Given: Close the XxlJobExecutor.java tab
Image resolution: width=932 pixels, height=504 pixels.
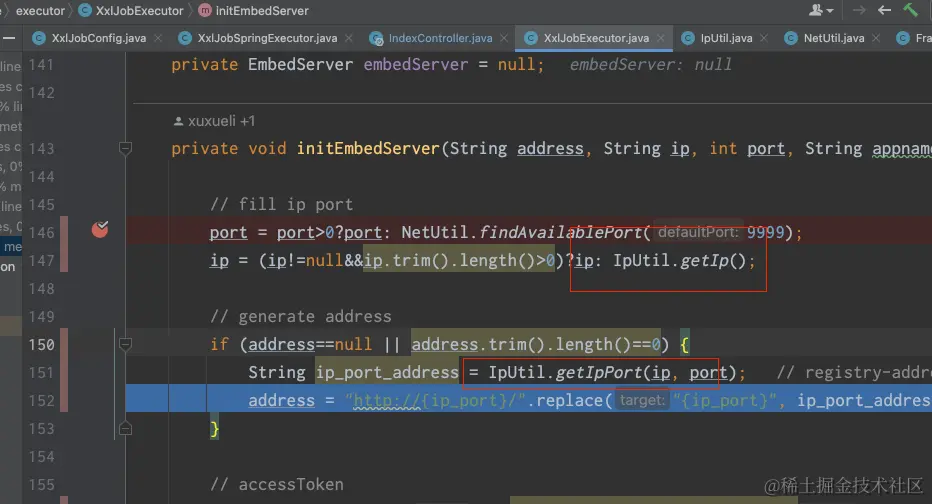Looking at the screenshot, I should click(660, 38).
